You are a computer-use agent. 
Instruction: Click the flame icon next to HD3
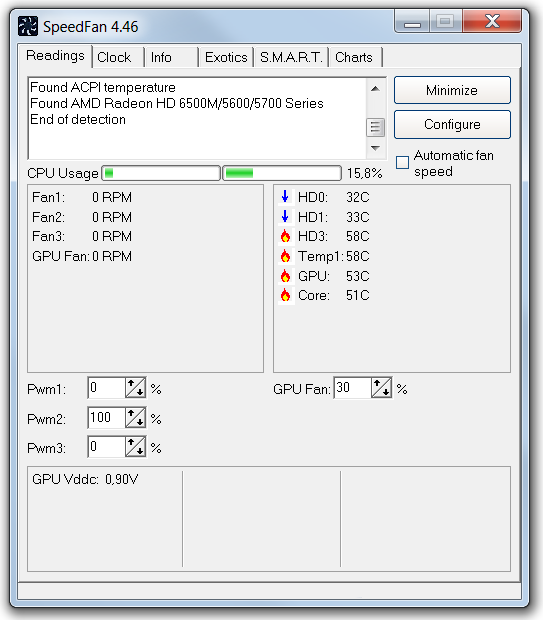point(285,236)
